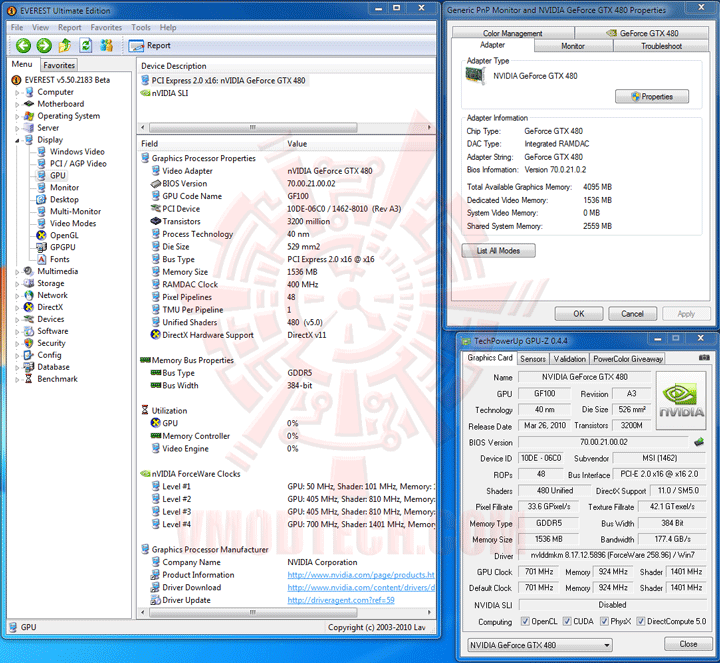Toggle the CUDA checkbox in GPU-Z

567,622
